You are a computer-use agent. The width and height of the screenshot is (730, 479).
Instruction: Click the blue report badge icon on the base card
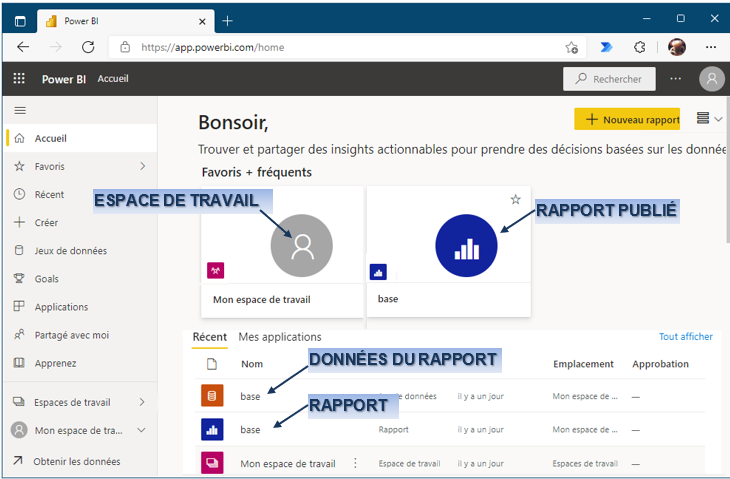pyautogui.click(x=378, y=272)
